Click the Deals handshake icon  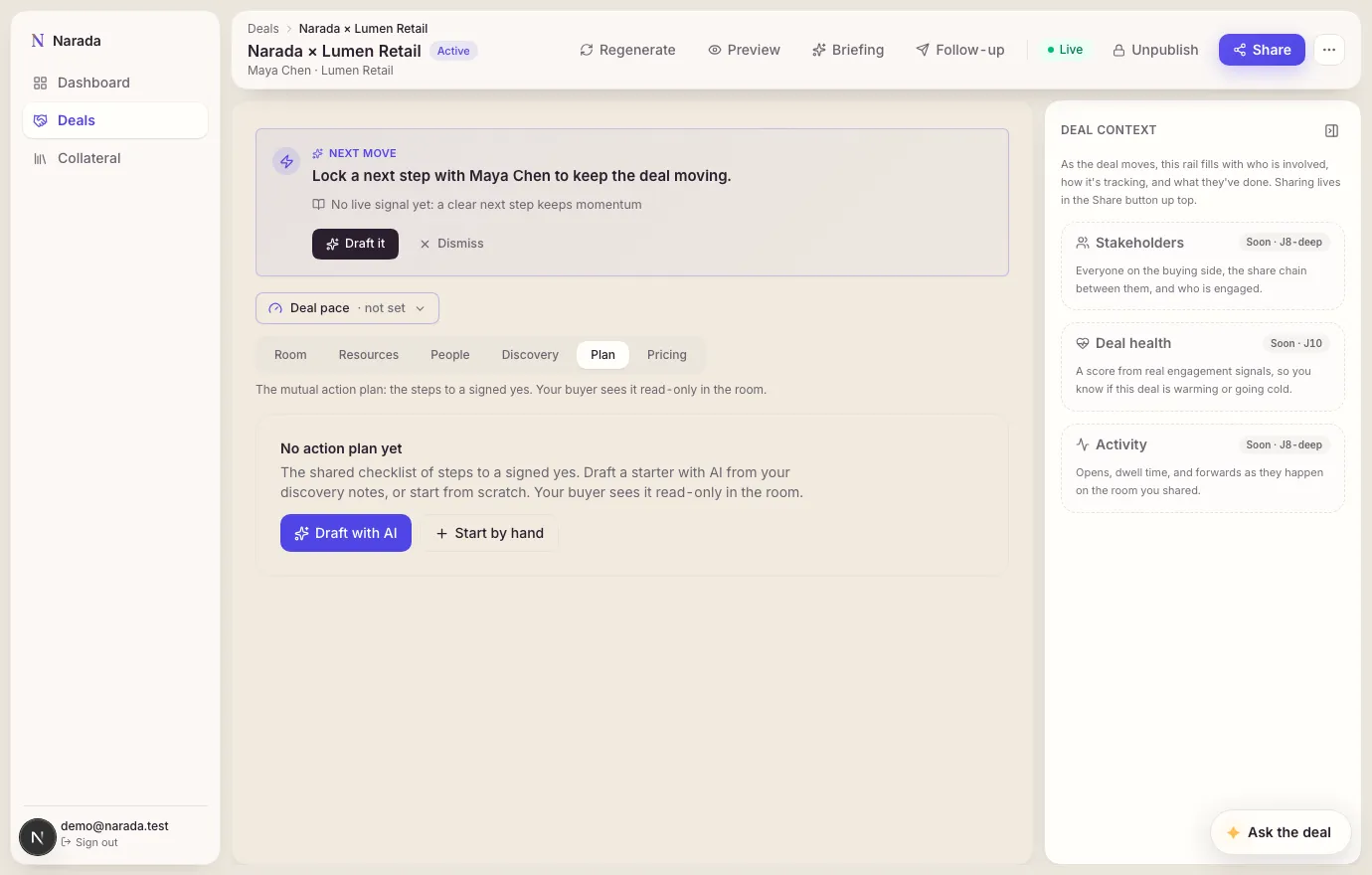[x=40, y=120]
